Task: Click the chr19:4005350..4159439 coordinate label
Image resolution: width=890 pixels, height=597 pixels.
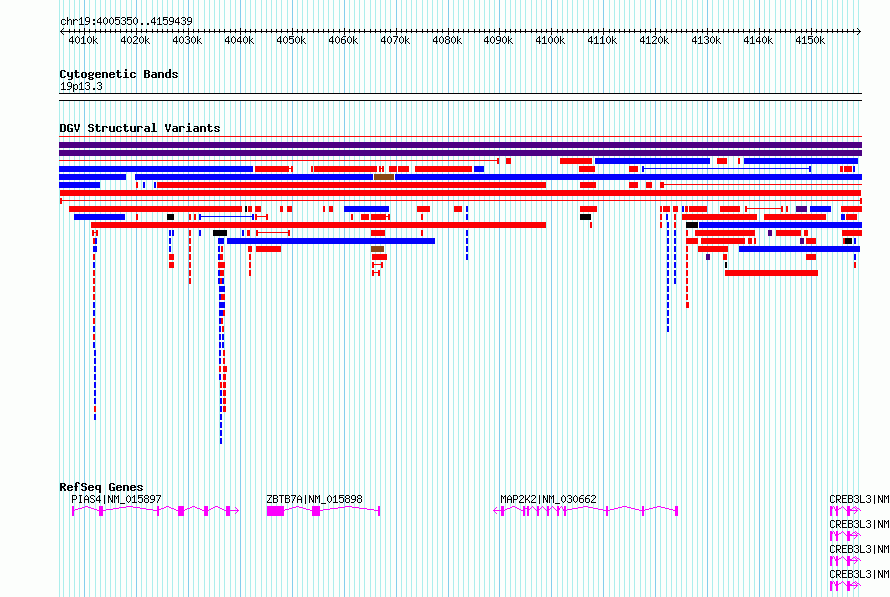Action: pos(126,21)
